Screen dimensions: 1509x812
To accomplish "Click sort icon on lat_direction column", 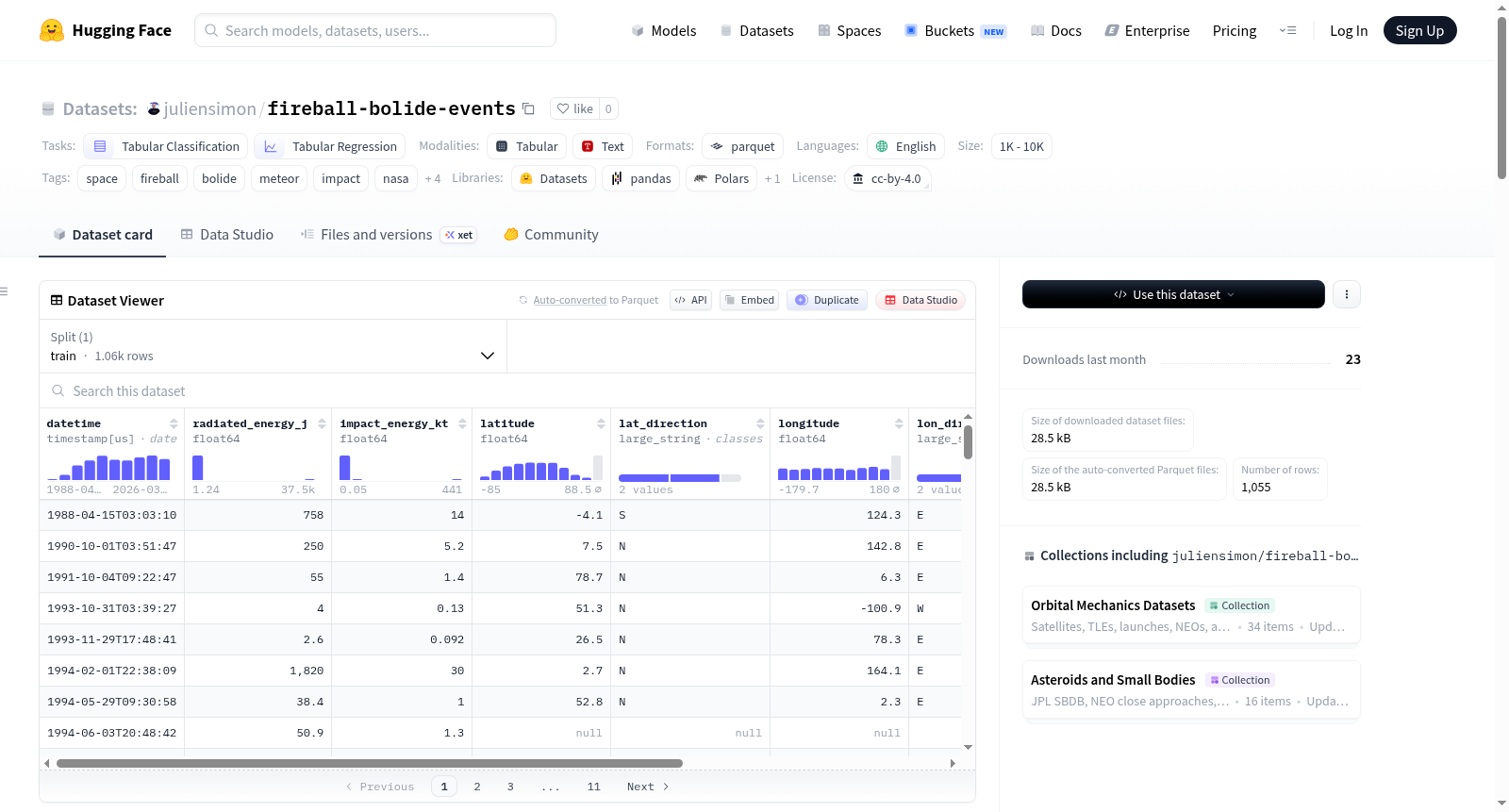I will pyautogui.click(x=760, y=423).
